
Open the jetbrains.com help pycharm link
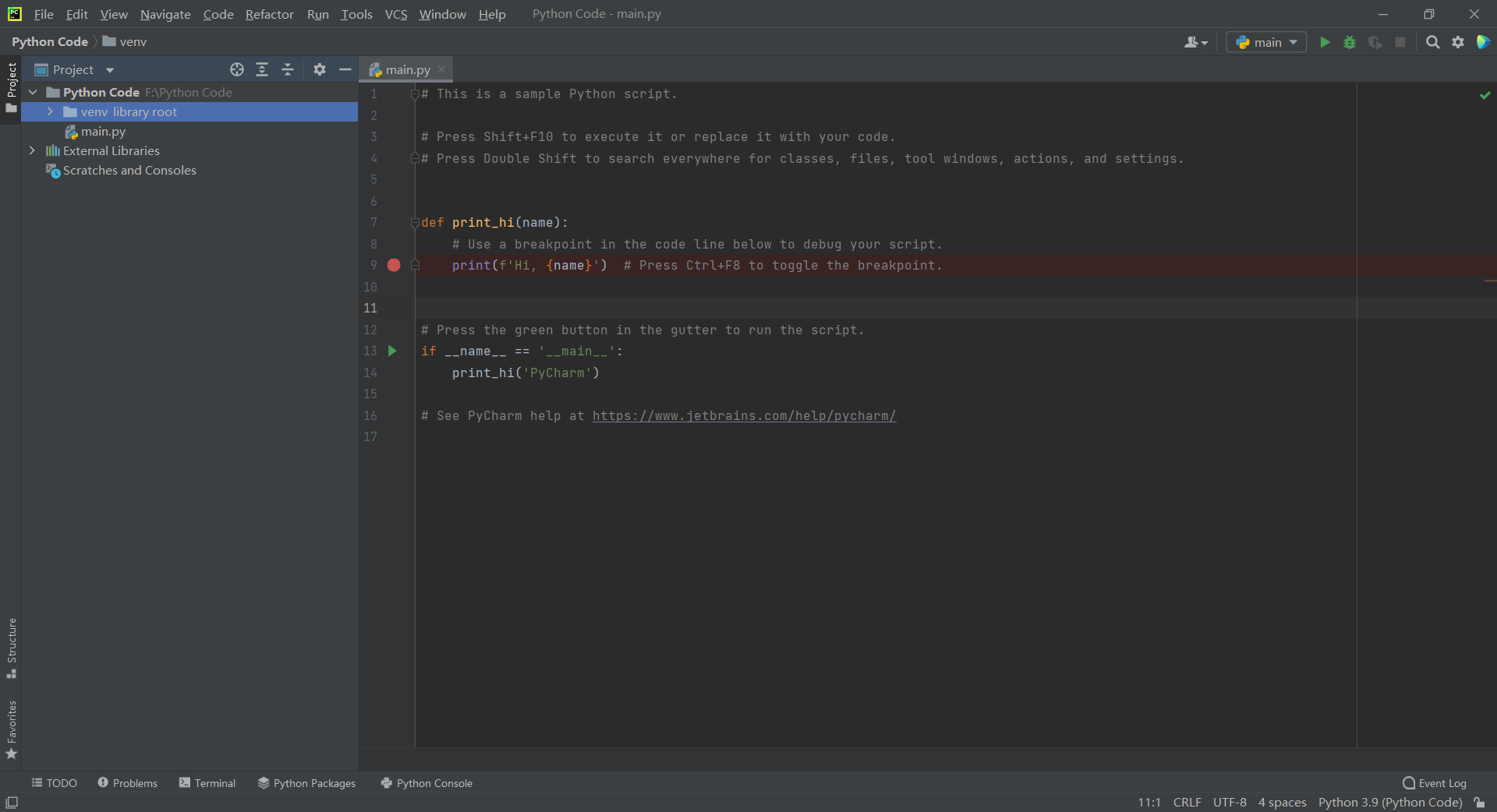click(x=744, y=415)
